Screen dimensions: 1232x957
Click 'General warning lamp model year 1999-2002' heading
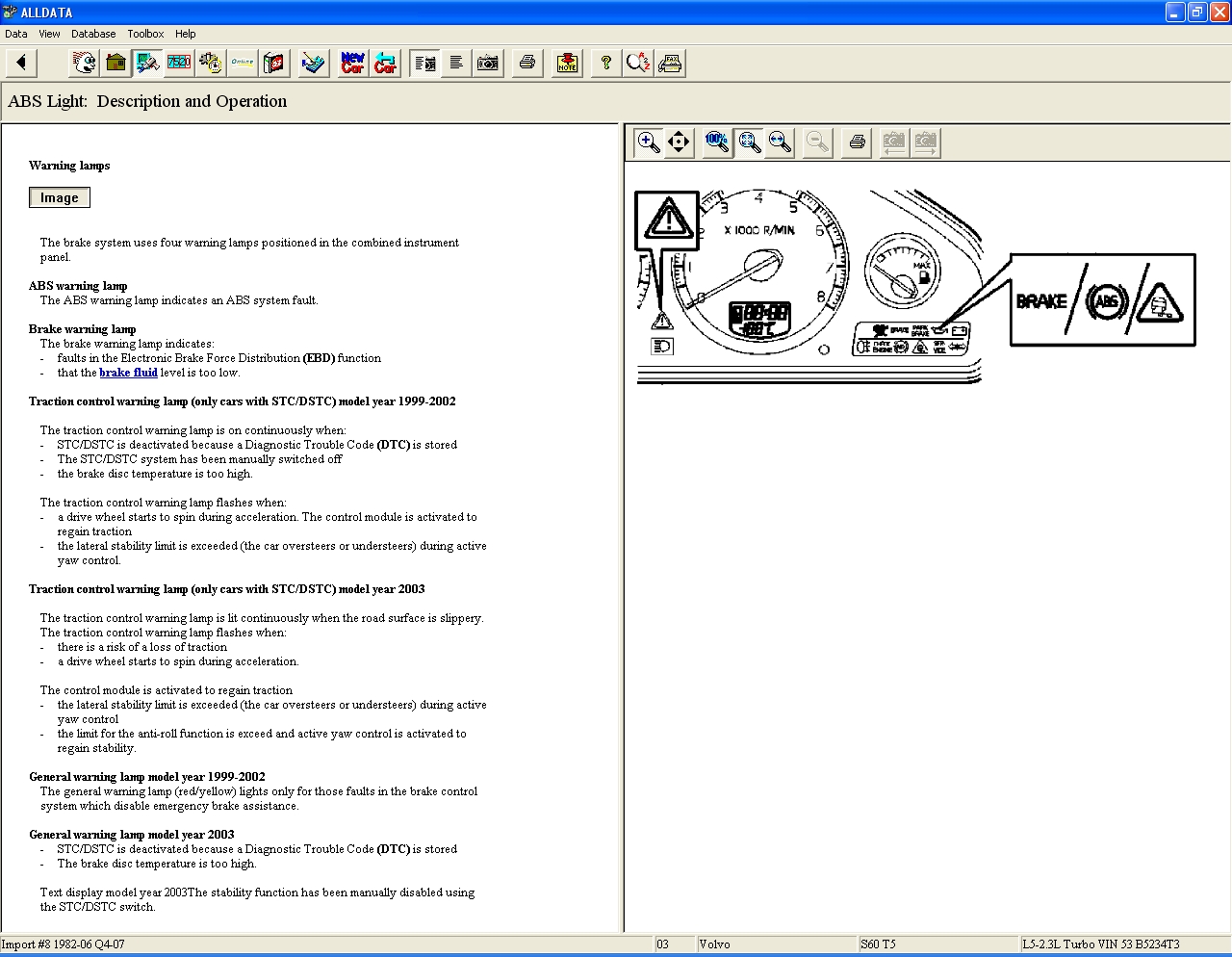click(147, 777)
